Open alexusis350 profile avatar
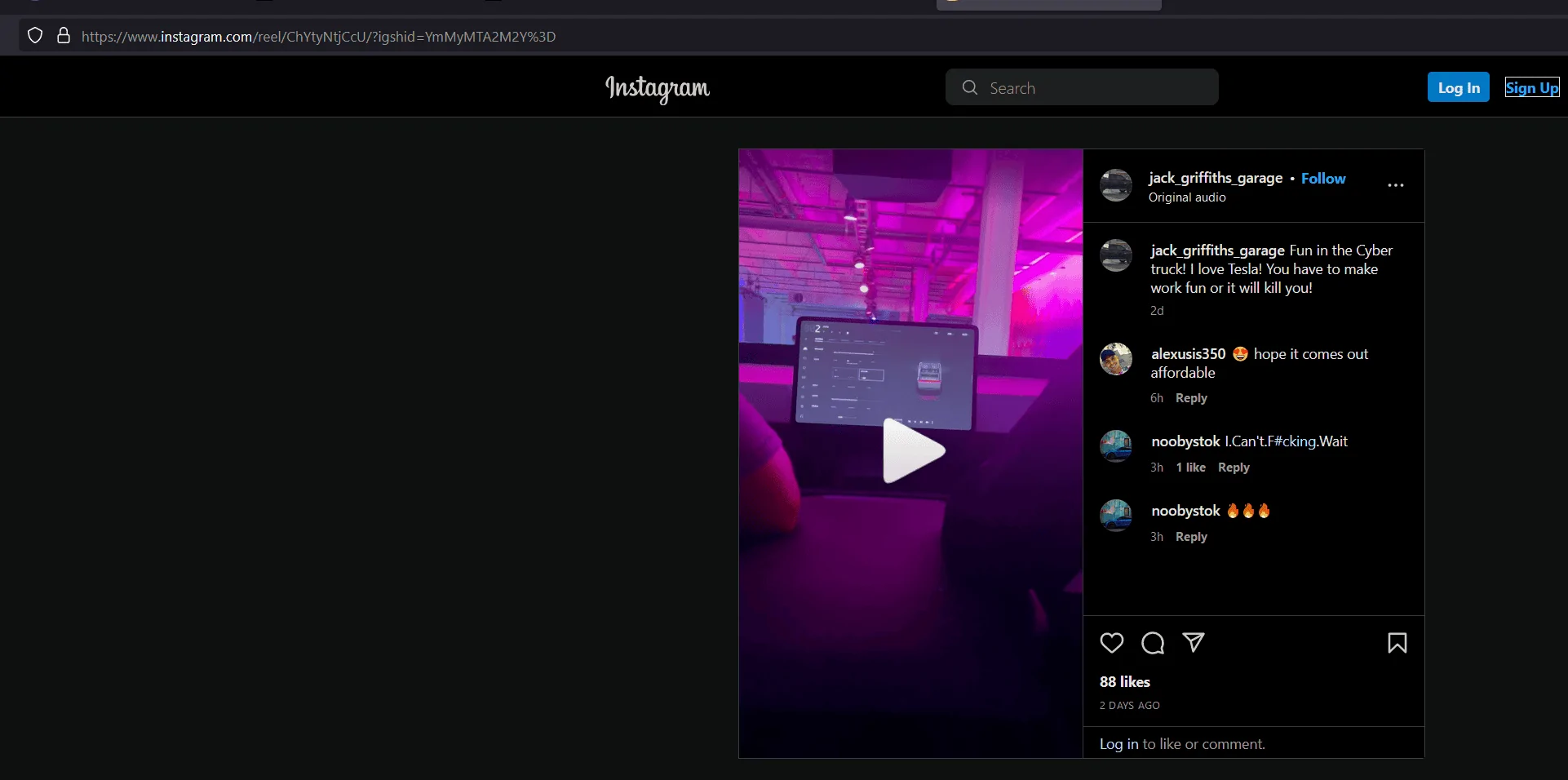This screenshot has width=1568, height=780. point(1115,359)
